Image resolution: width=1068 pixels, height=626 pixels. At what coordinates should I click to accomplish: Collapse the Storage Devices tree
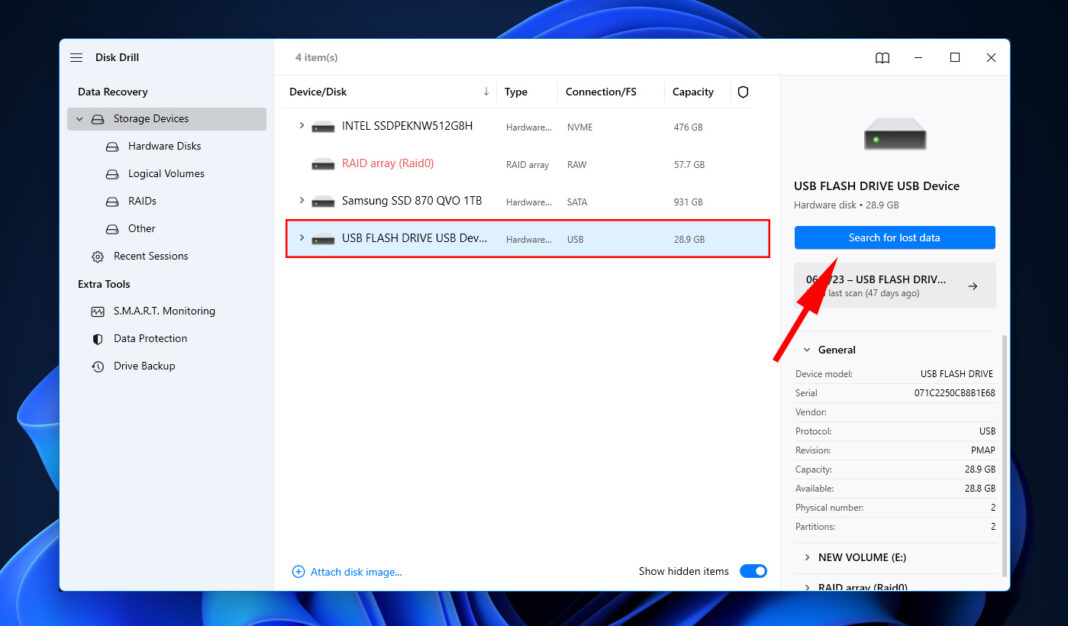(x=80, y=119)
